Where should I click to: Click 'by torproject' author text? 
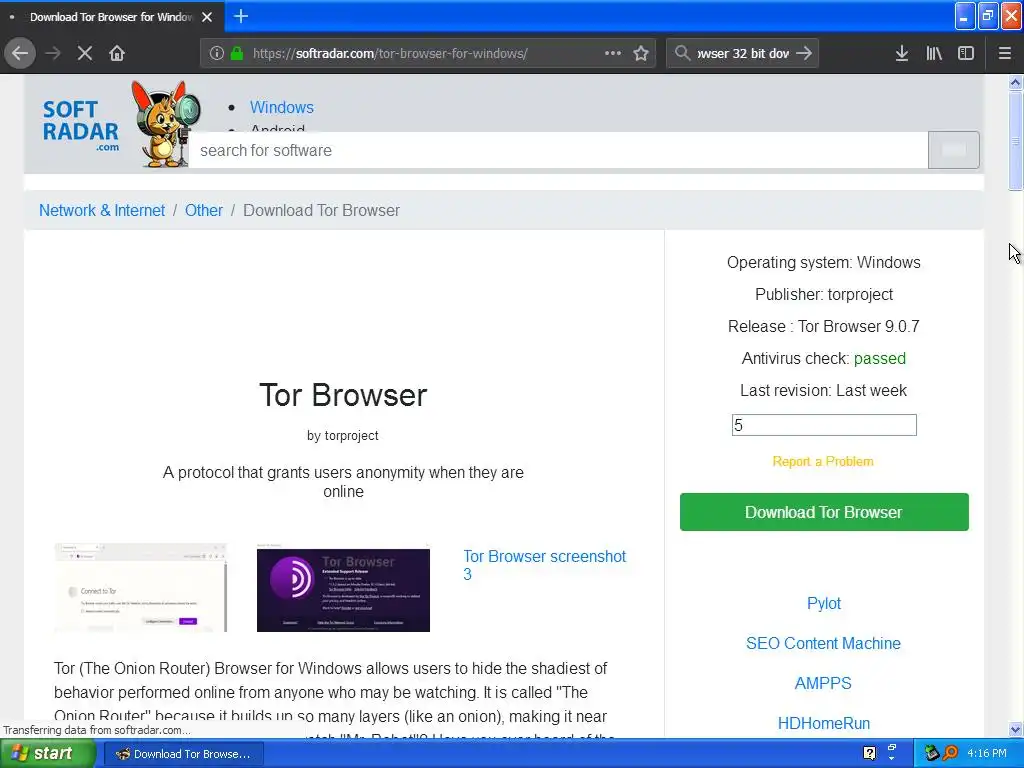coord(343,436)
